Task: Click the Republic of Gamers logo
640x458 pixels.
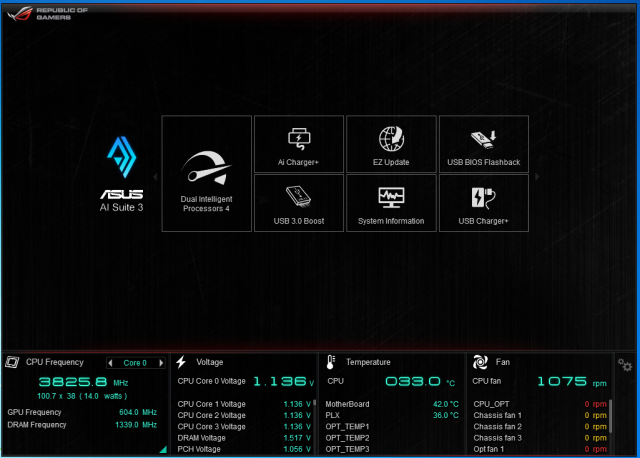Action: (x=48, y=13)
